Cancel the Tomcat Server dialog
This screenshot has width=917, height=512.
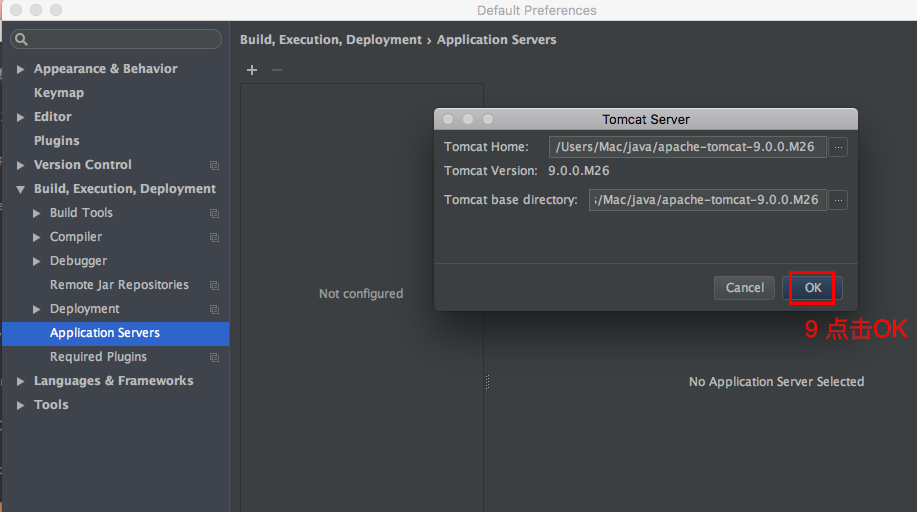pyautogui.click(x=744, y=288)
